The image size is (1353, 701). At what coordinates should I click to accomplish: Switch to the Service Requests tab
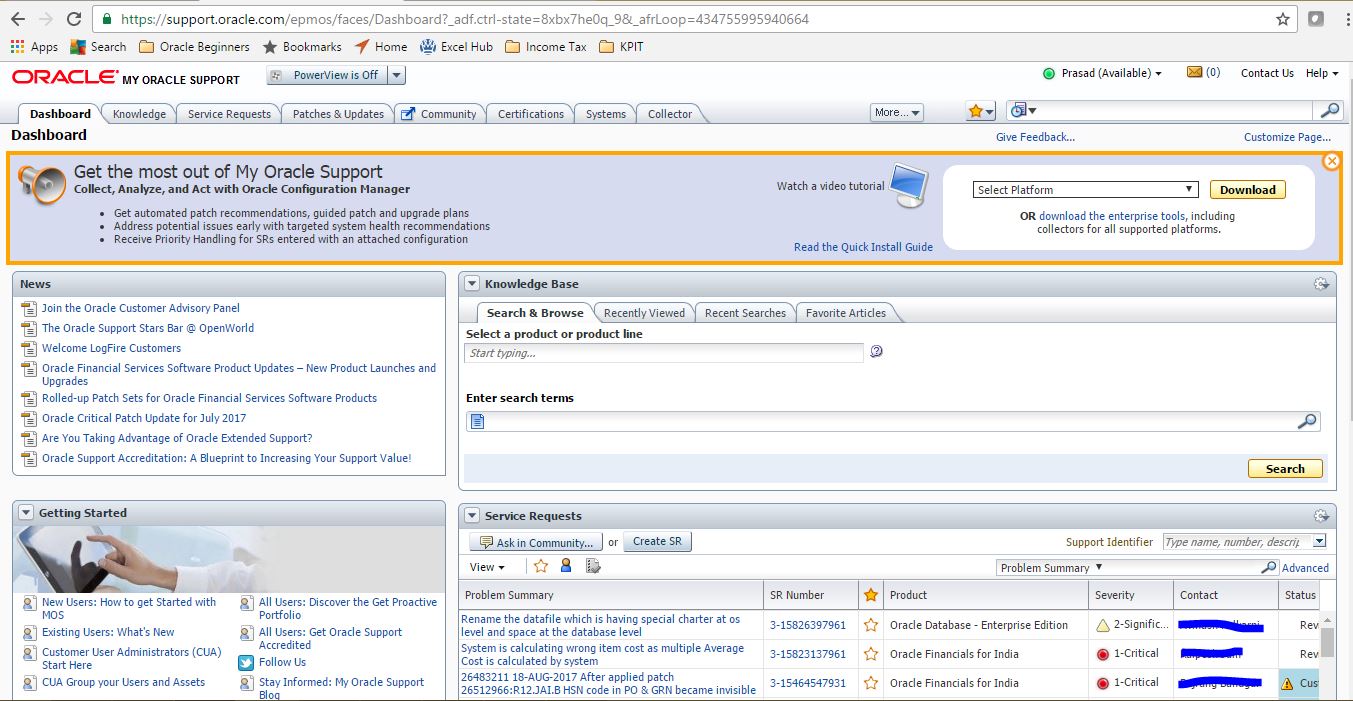(229, 114)
